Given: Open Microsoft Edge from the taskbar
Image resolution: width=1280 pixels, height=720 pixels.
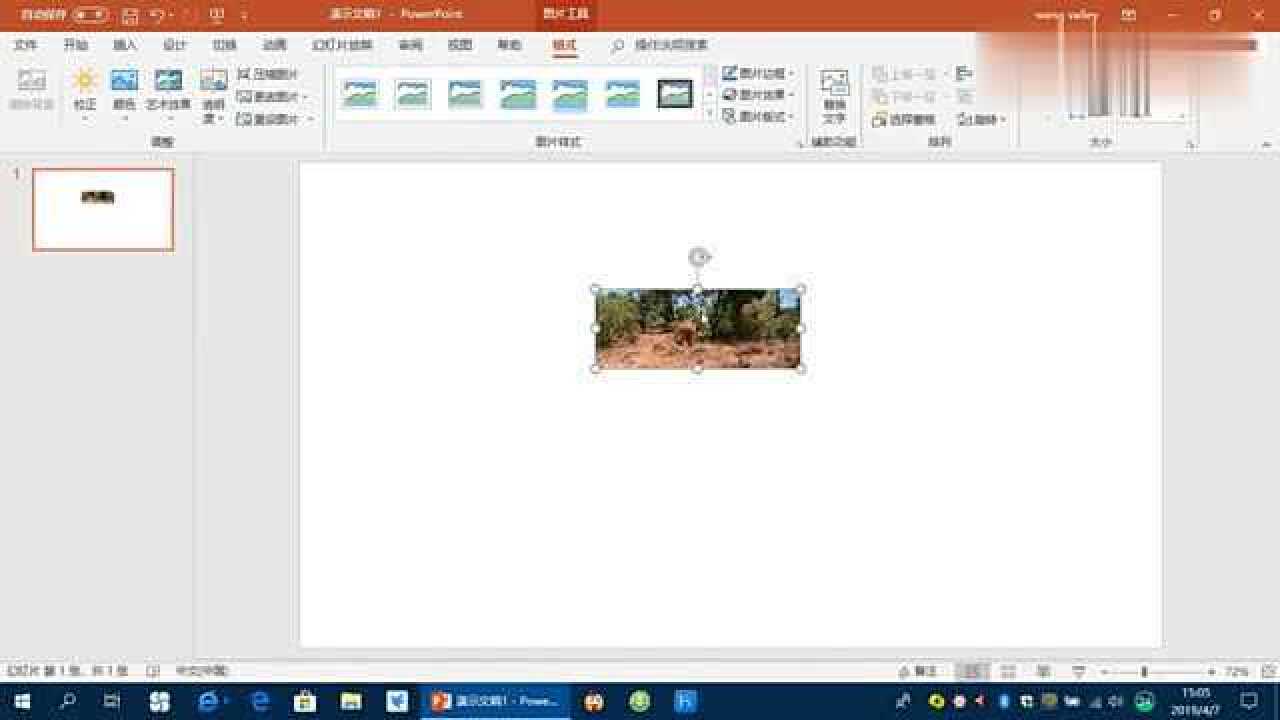Looking at the screenshot, I should point(262,701).
